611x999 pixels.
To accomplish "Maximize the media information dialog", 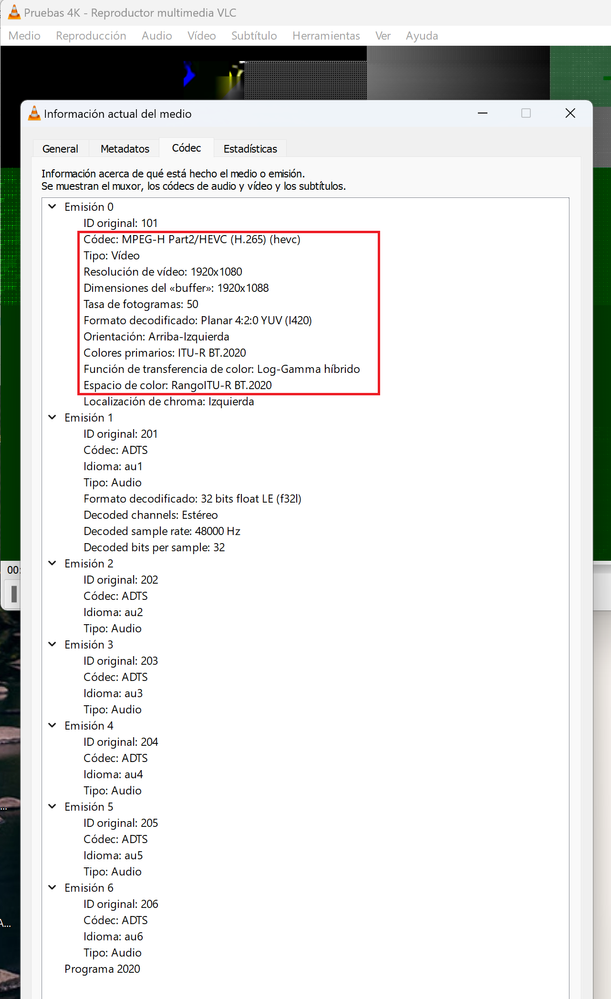I will tap(526, 113).
